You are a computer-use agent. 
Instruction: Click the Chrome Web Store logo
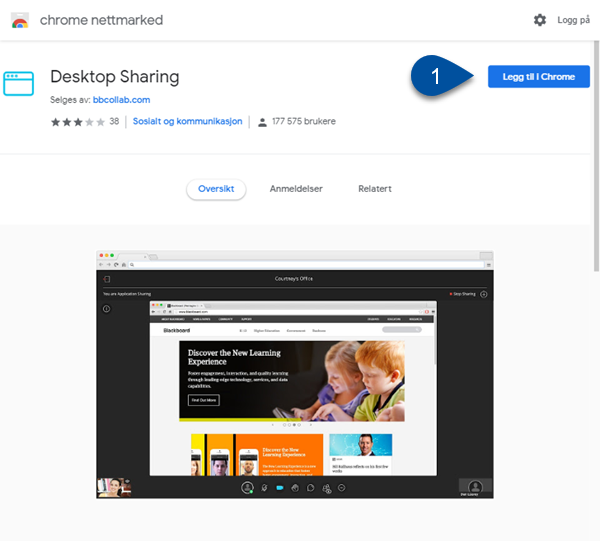pyautogui.click(x=20, y=20)
